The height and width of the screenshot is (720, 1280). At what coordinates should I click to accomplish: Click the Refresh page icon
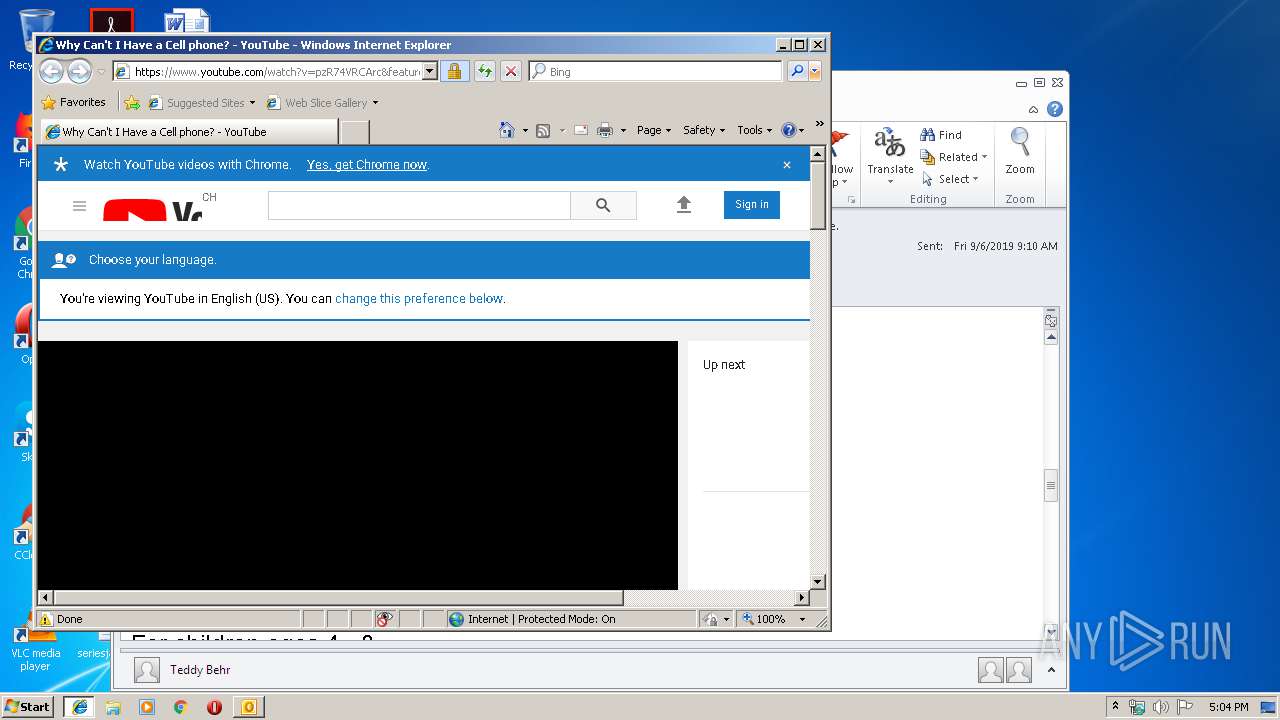[x=484, y=71]
